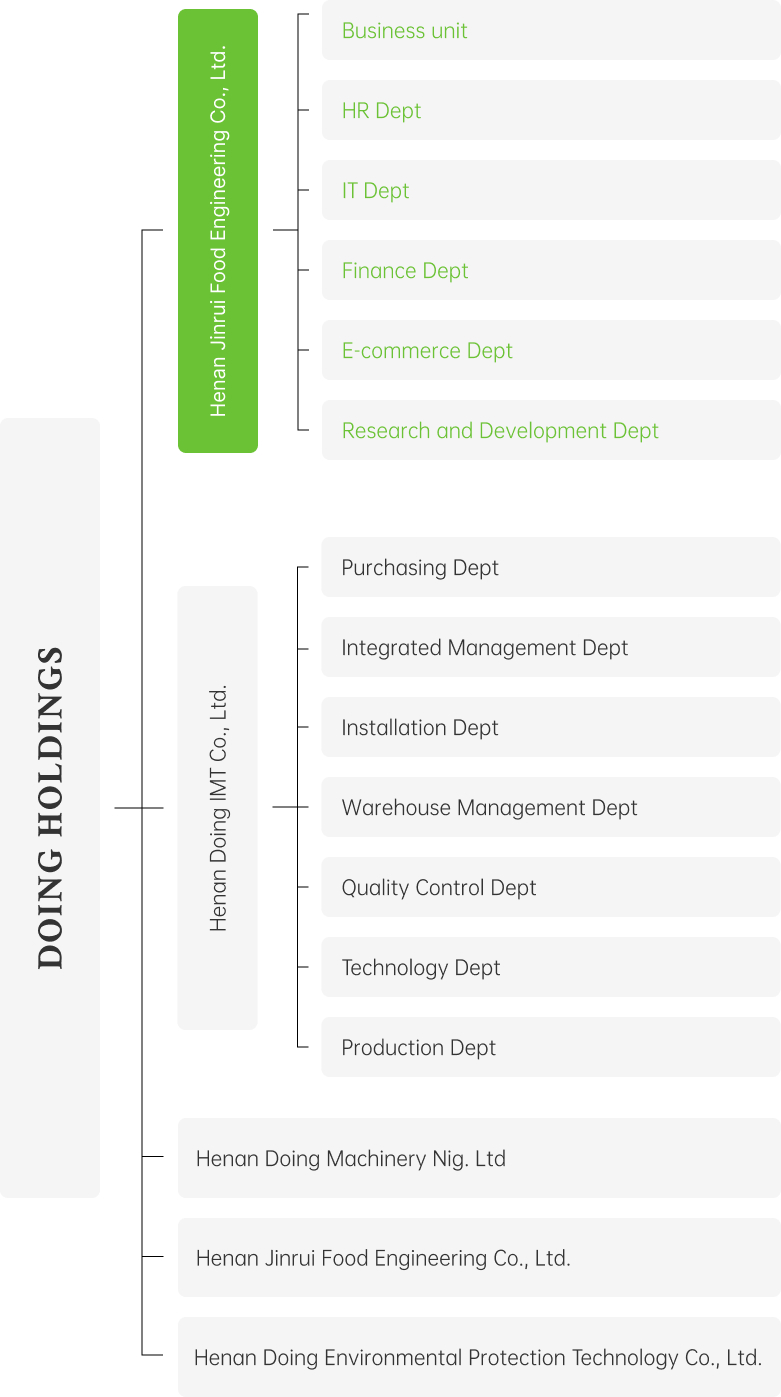Select Research and Development Dept

(551, 430)
